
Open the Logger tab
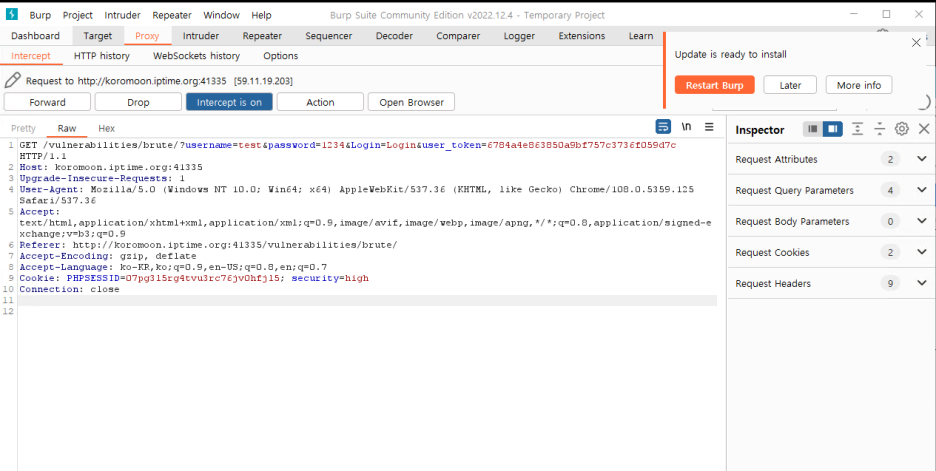coord(519,36)
